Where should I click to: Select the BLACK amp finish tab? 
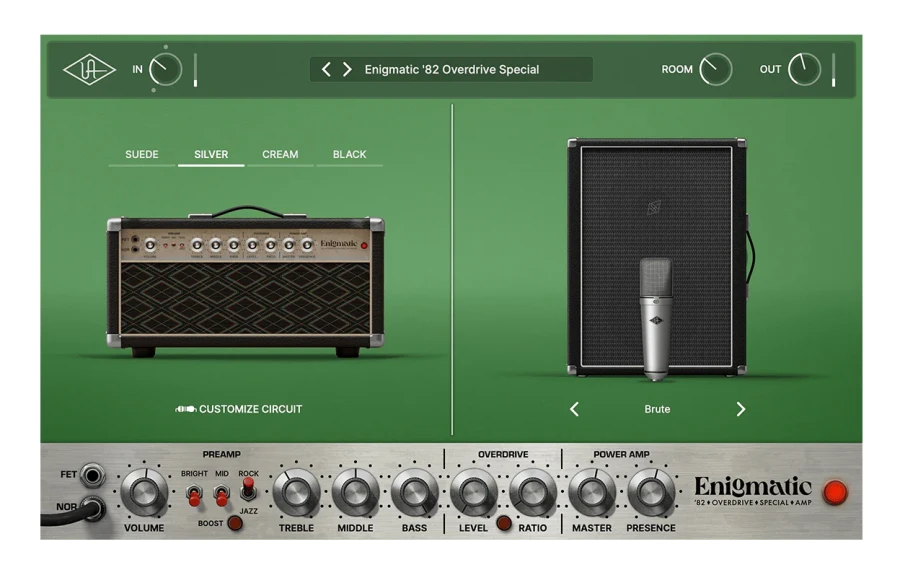350,154
